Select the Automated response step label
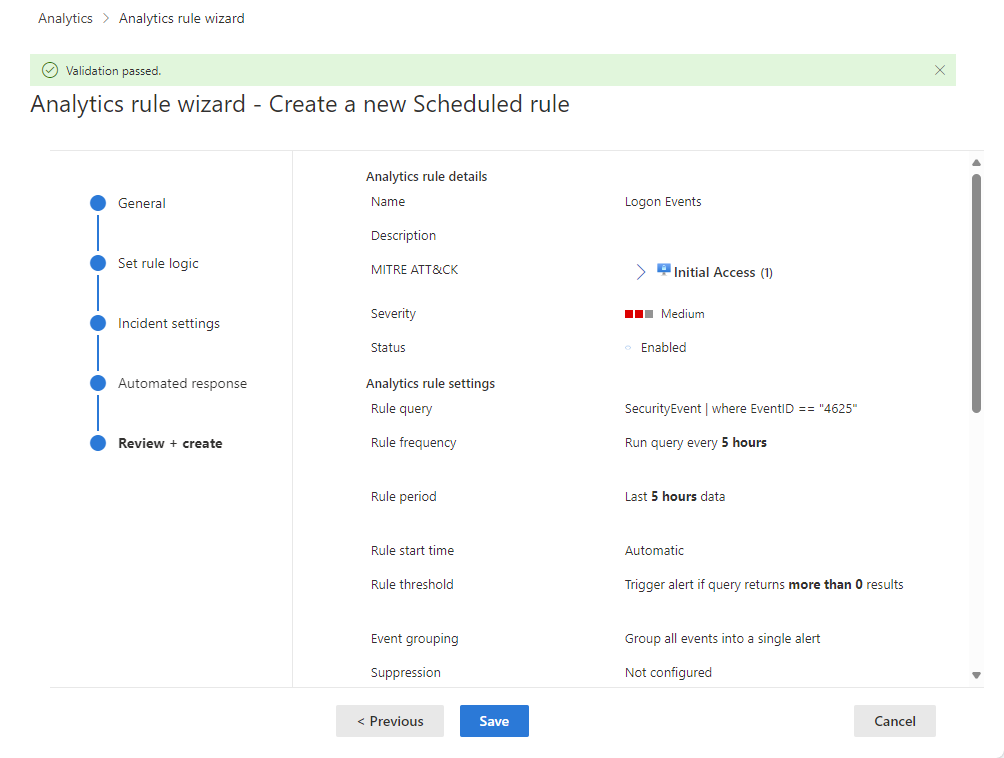The image size is (1004, 758). click(182, 383)
